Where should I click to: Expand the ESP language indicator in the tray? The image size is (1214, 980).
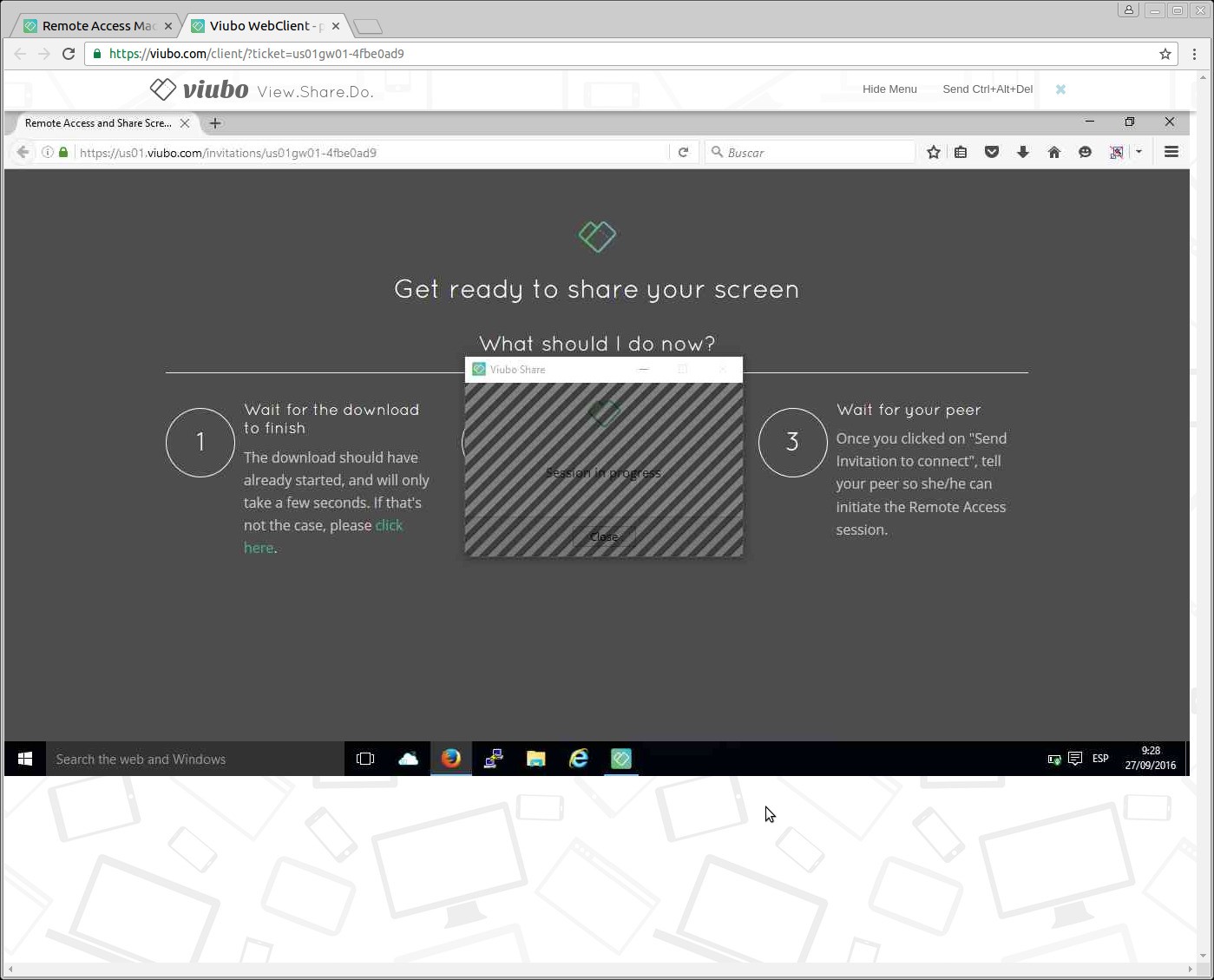tap(1099, 758)
